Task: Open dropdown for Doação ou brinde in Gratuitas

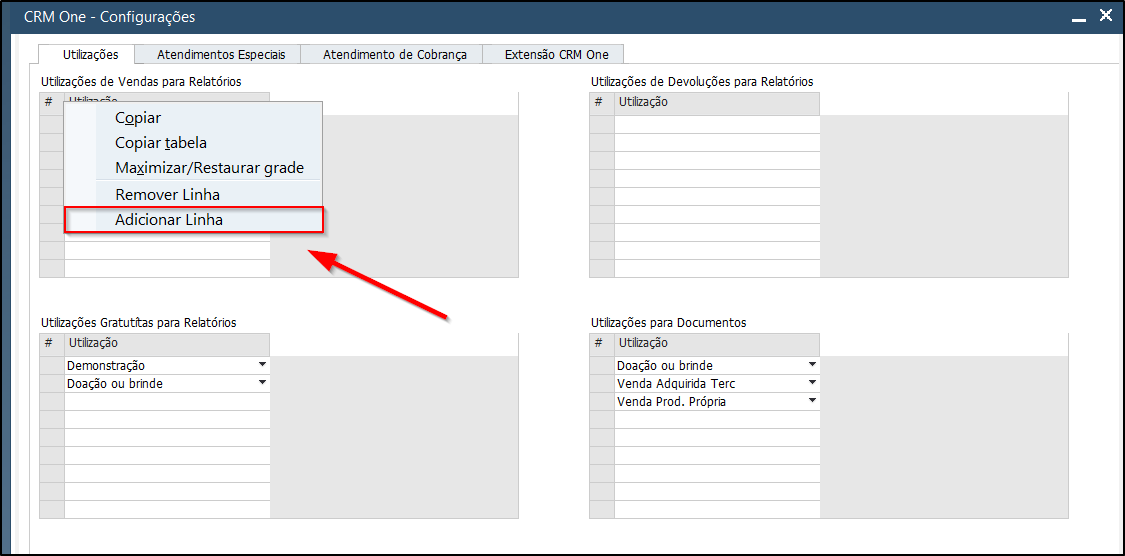Action: (x=263, y=383)
